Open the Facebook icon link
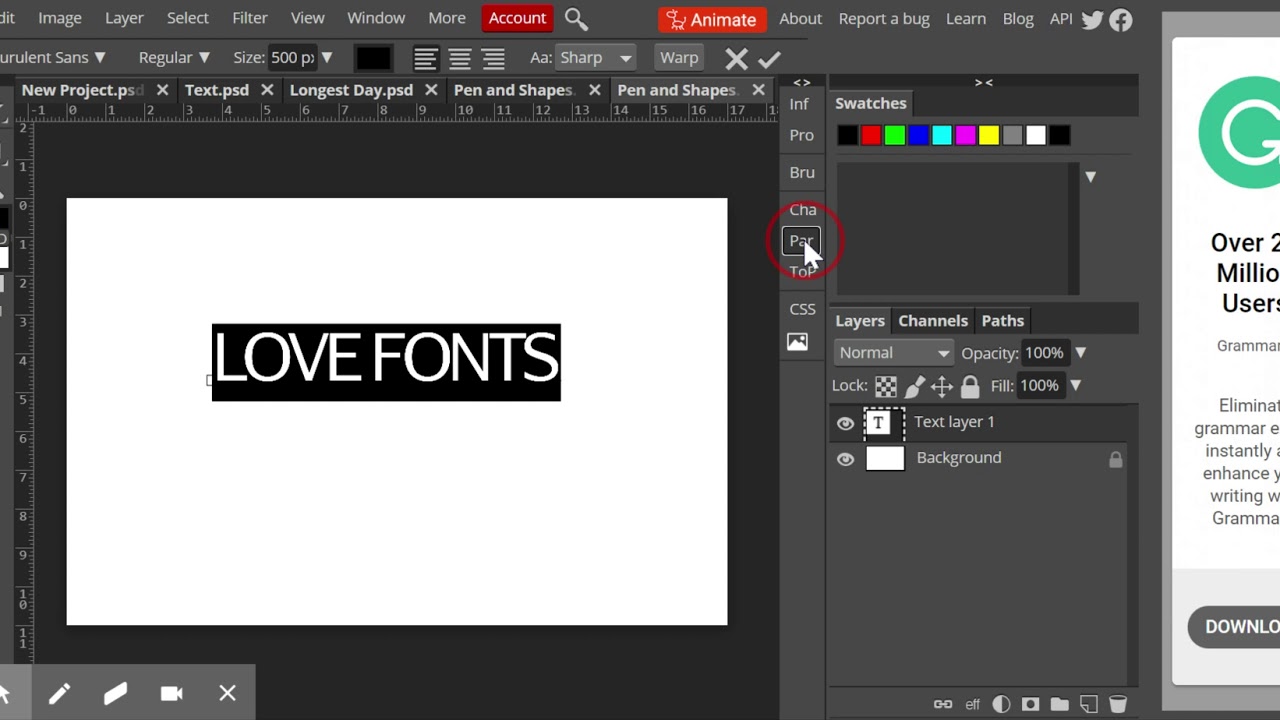The width and height of the screenshot is (1280, 720). 1121,19
